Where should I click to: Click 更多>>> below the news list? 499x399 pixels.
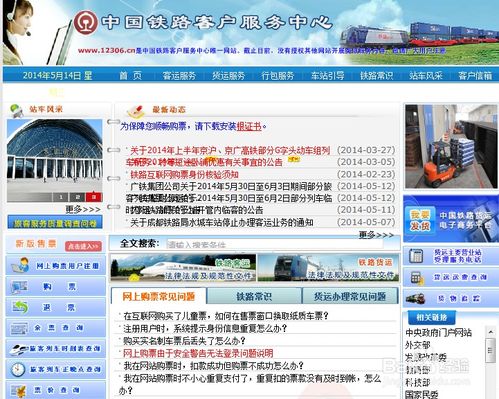pyautogui.click(x=376, y=235)
